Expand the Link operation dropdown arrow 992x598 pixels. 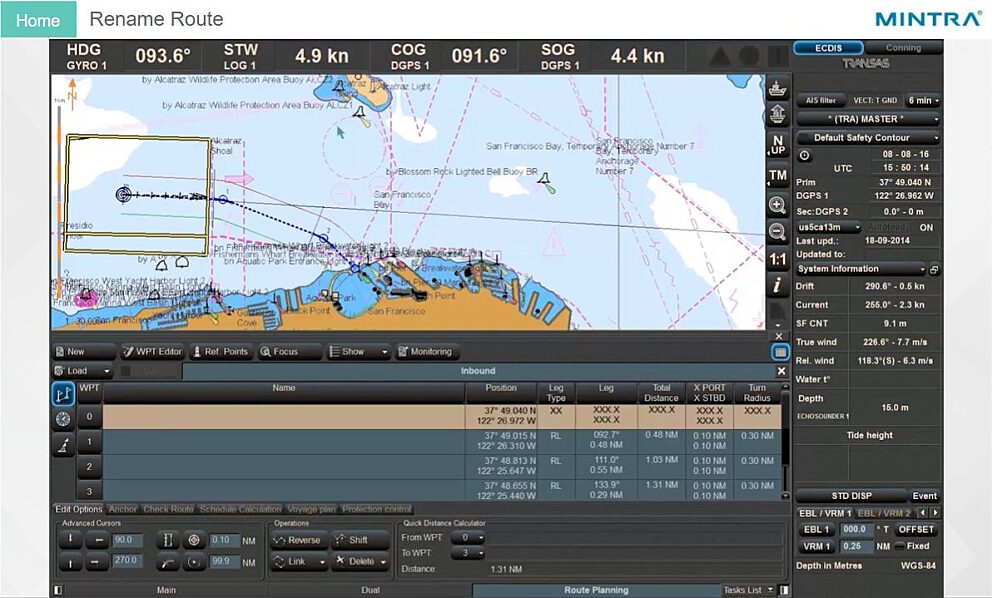coord(322,562)
